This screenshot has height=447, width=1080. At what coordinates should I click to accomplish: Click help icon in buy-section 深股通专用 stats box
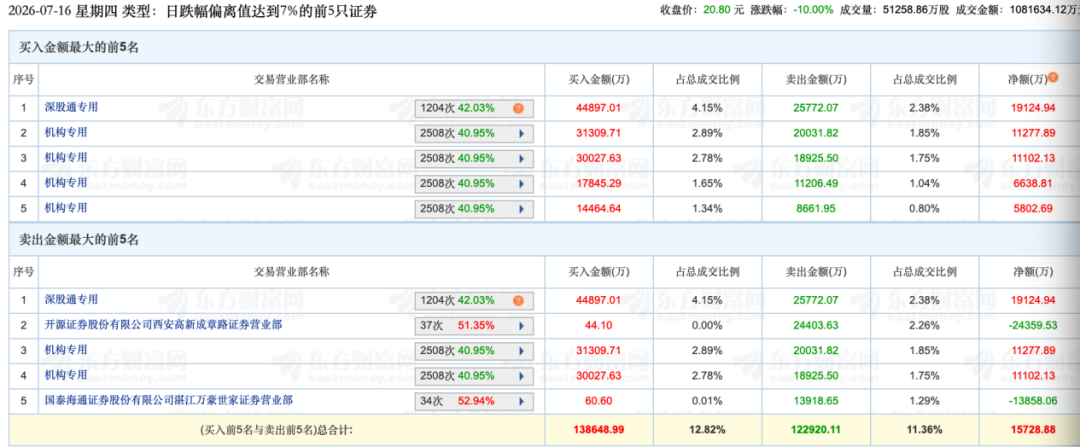click(x=518, y=108)
